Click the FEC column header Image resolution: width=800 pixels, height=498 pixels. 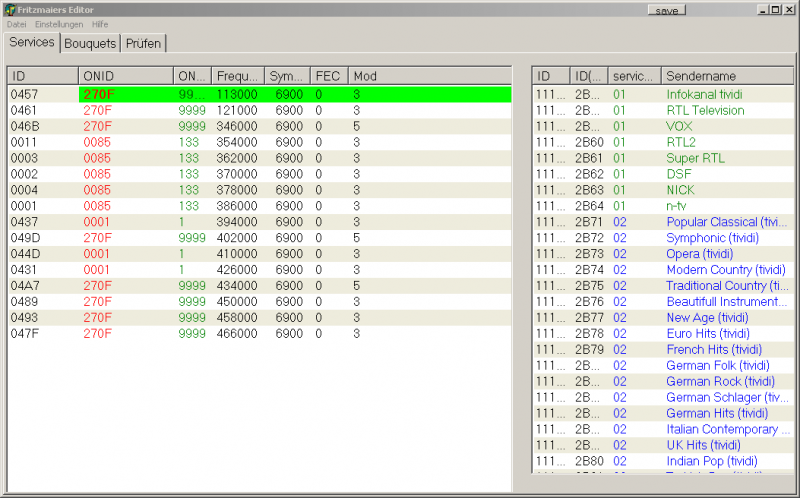328,76
